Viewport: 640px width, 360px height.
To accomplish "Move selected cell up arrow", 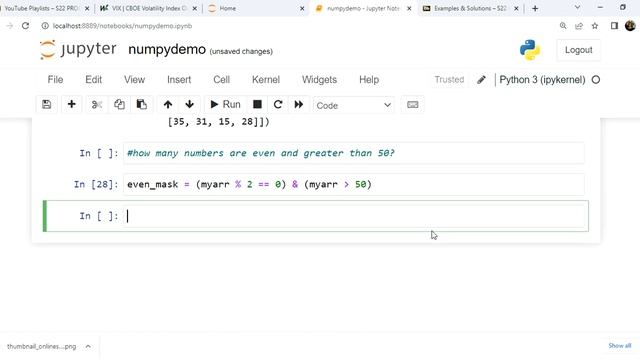I will pyautogui.click(x=168, y=104).
